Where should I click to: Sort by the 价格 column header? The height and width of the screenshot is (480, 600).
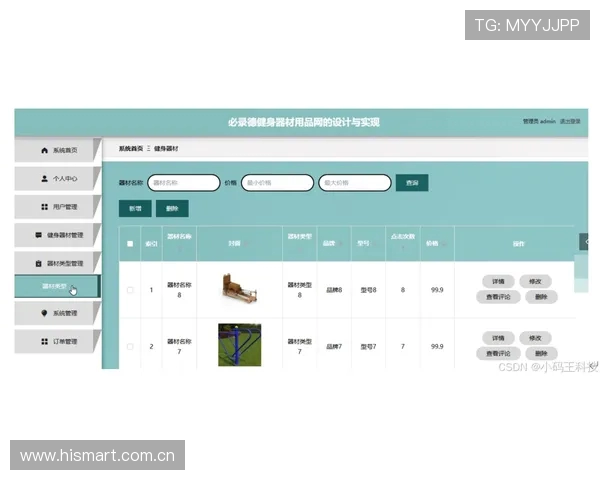coord(432,243)
